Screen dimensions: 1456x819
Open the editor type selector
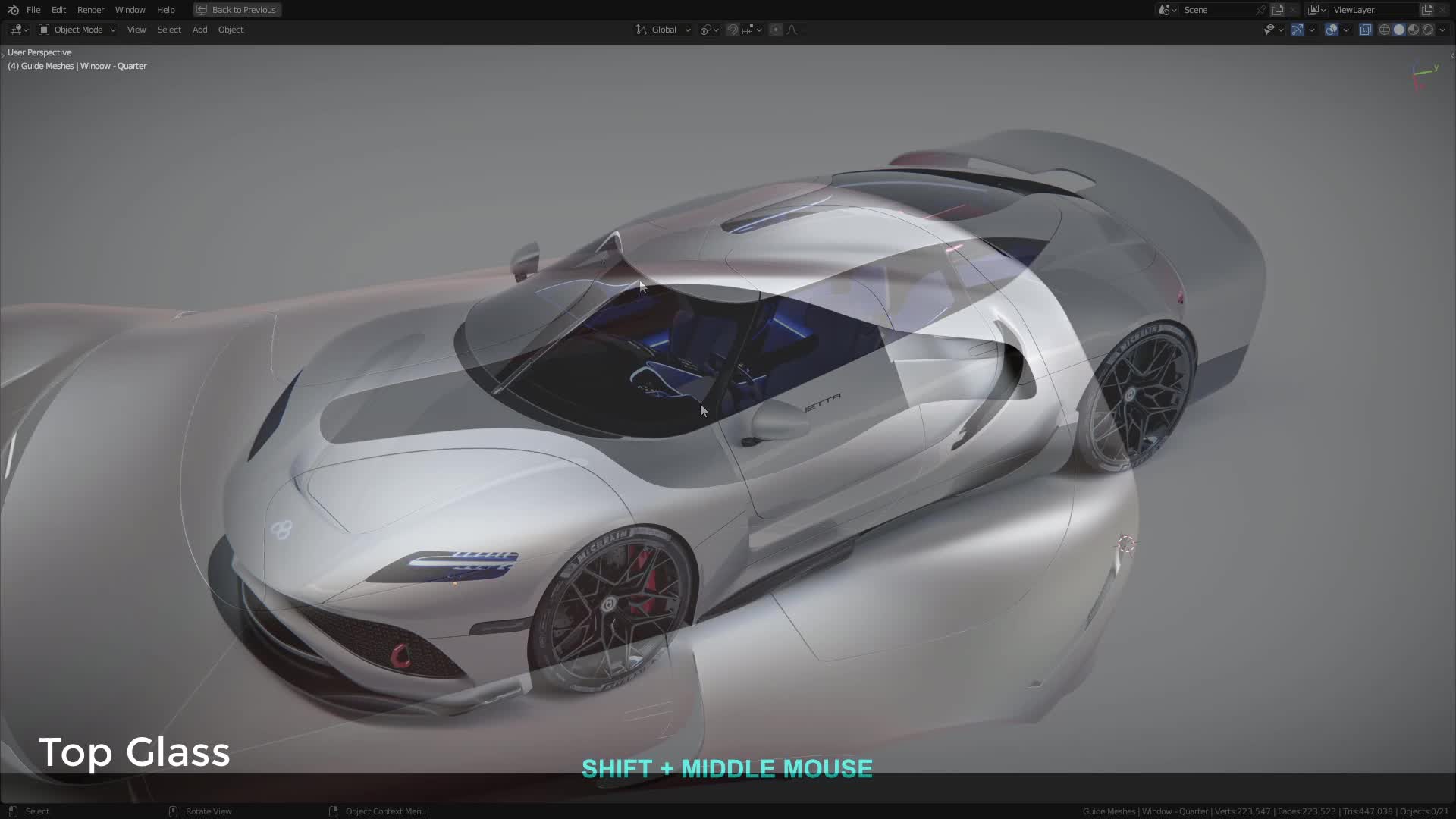tap(19, 30)
